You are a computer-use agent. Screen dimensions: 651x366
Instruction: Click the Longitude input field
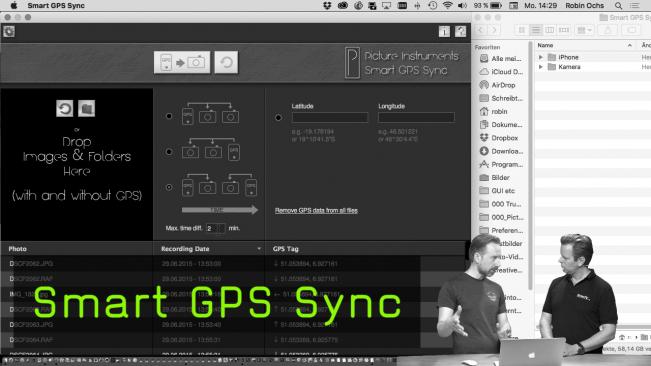pos(416,117)
